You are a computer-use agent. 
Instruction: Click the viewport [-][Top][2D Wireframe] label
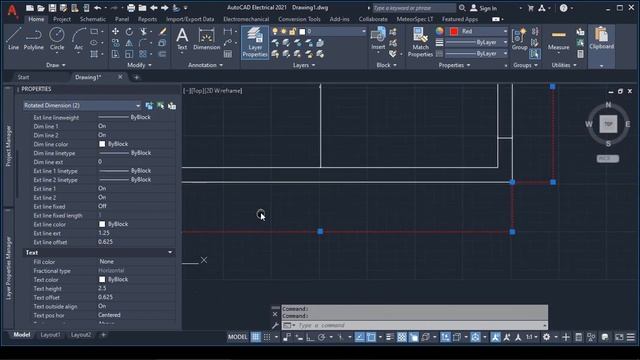click(213, 91)
